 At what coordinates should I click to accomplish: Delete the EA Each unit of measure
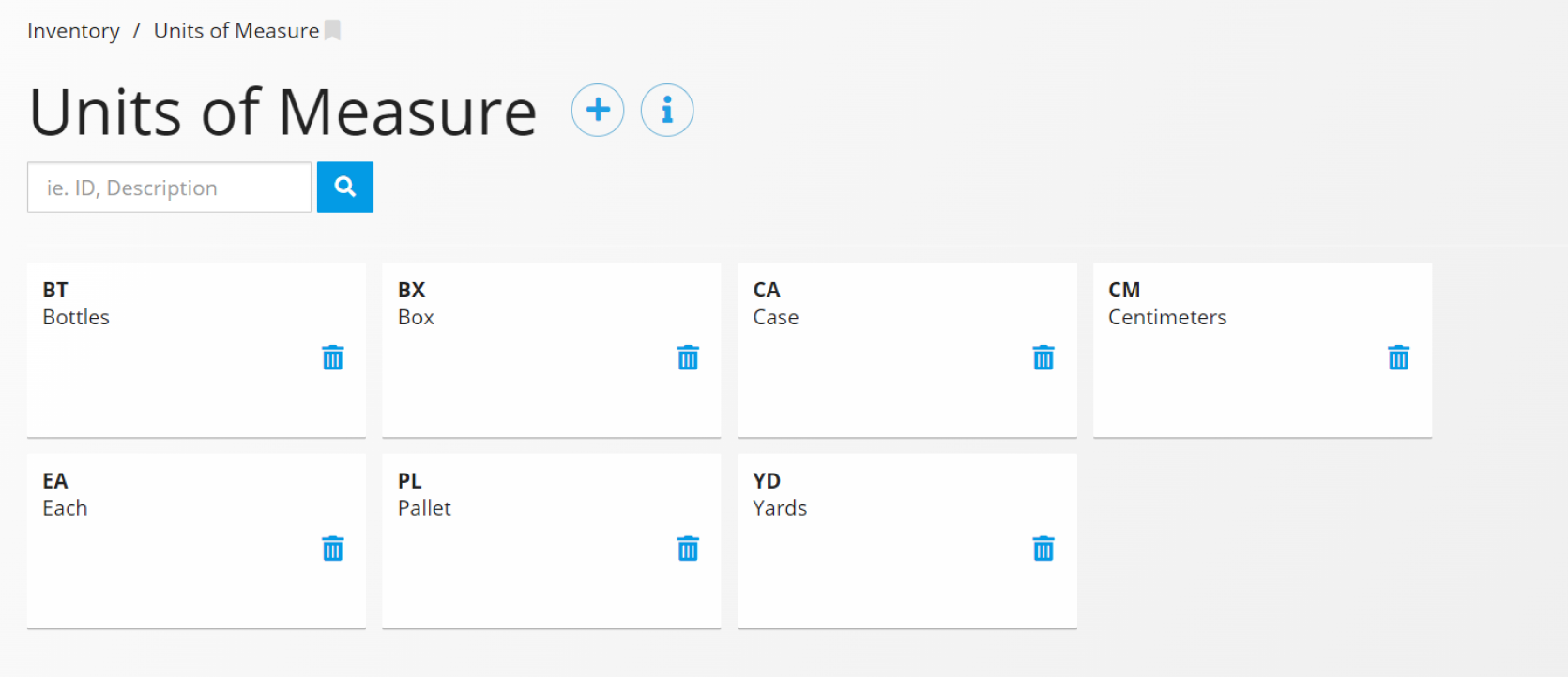332,549
